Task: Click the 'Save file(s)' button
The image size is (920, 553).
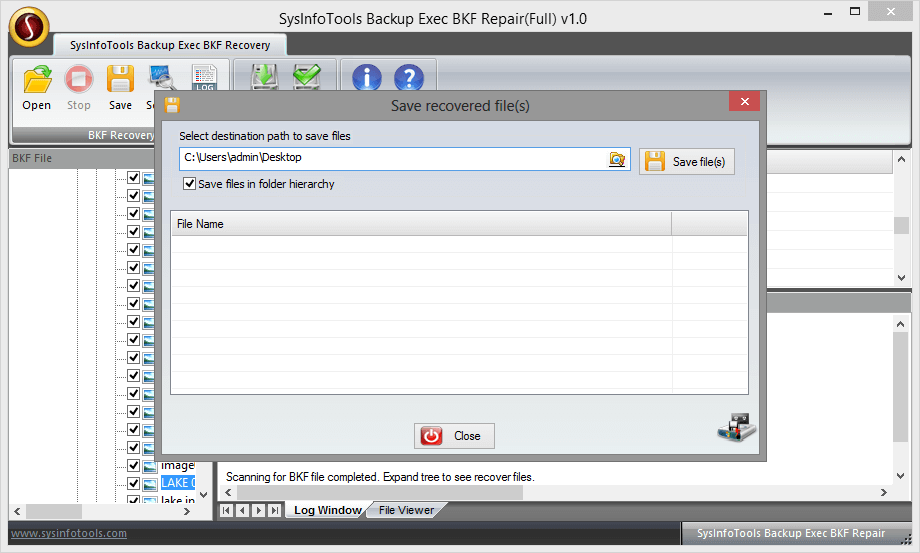Action: click(x=686, y=161)
